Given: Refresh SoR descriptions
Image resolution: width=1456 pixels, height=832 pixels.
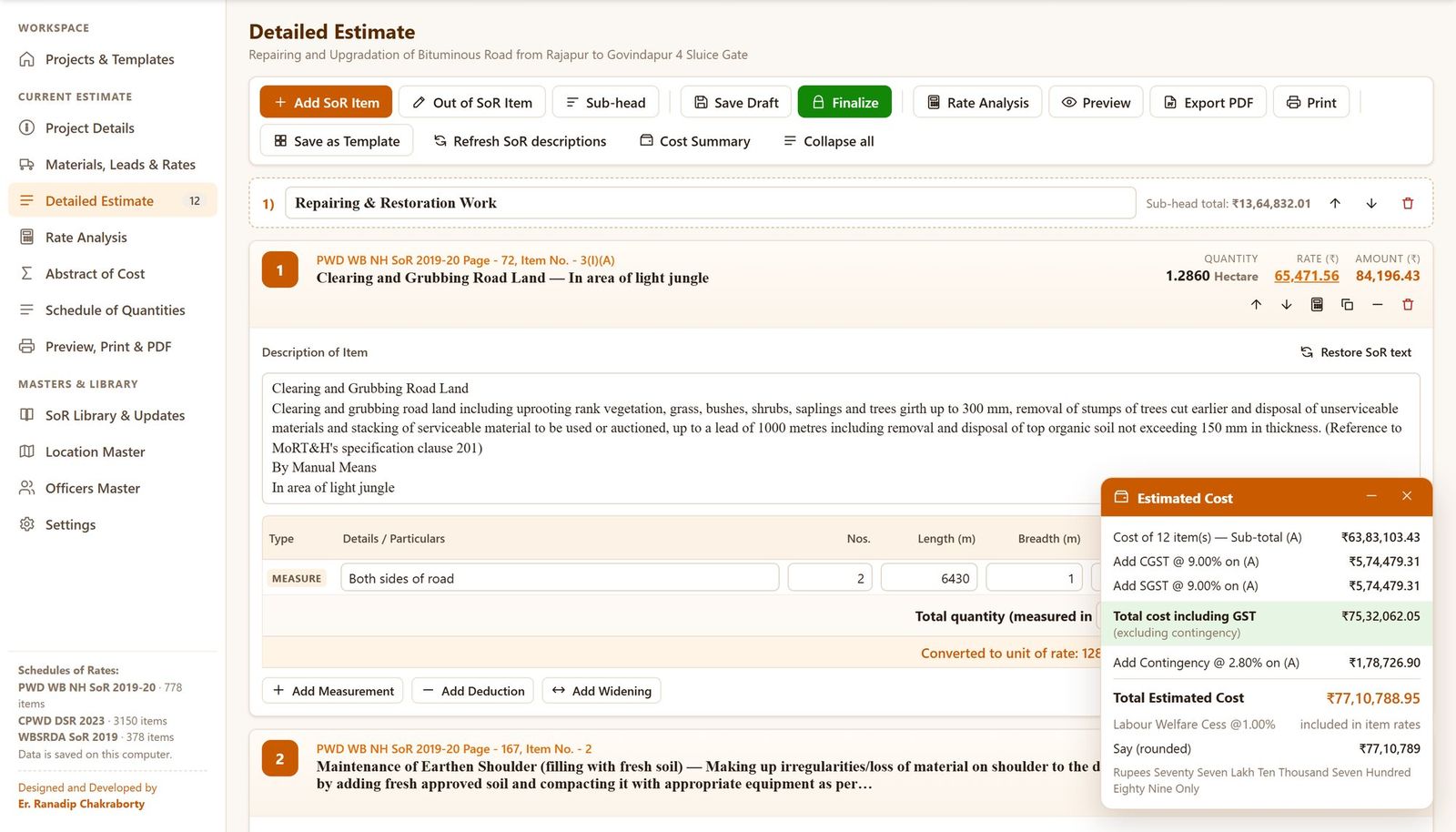Looking at the screenshot, I should 520,141.
